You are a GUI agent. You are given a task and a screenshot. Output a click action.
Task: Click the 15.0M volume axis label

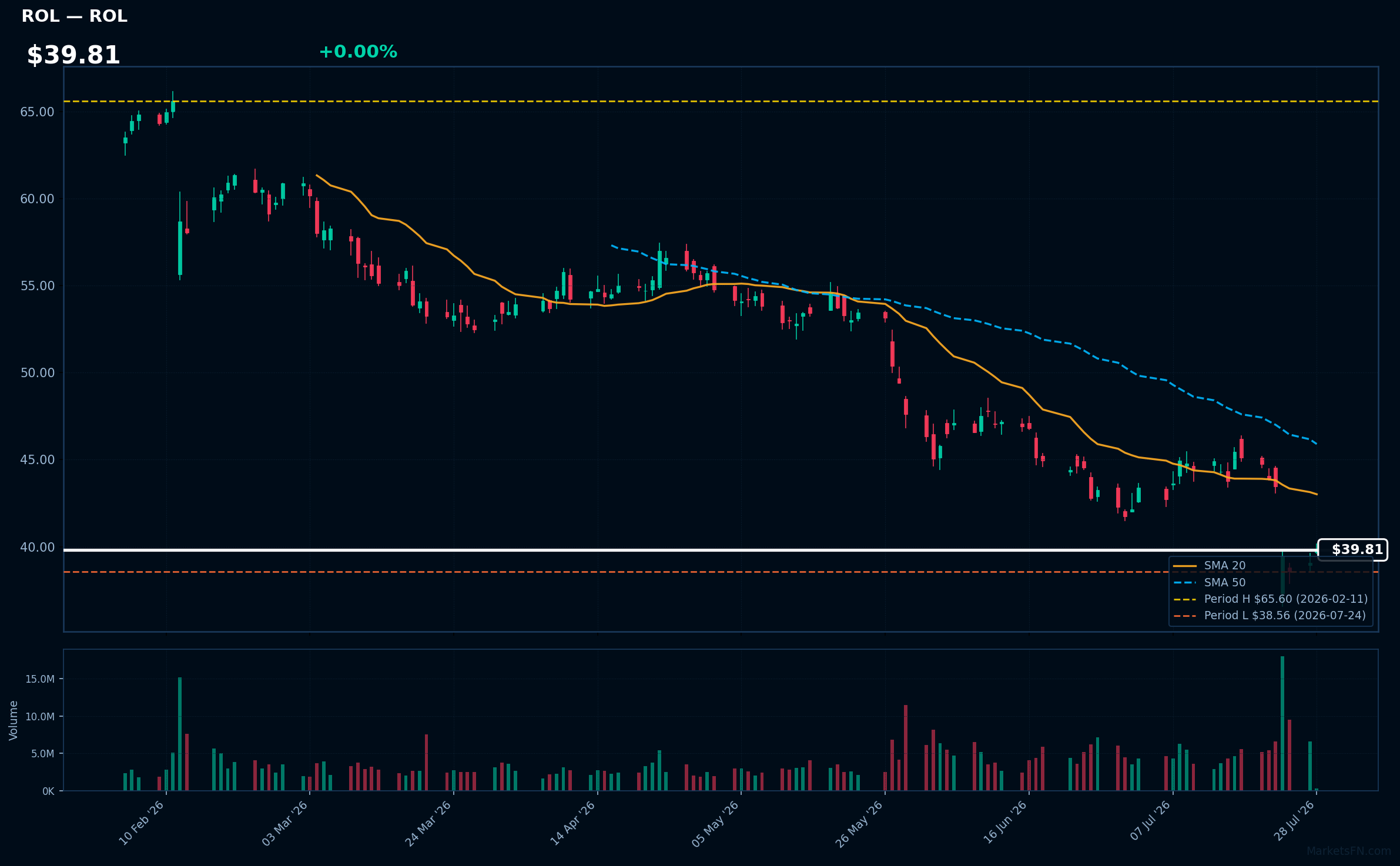click(40, 679)
